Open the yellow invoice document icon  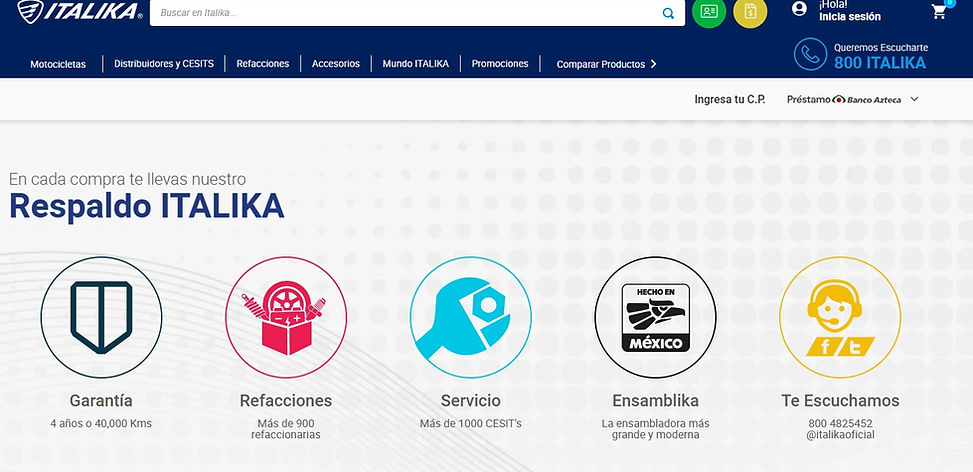pos(750,11)
